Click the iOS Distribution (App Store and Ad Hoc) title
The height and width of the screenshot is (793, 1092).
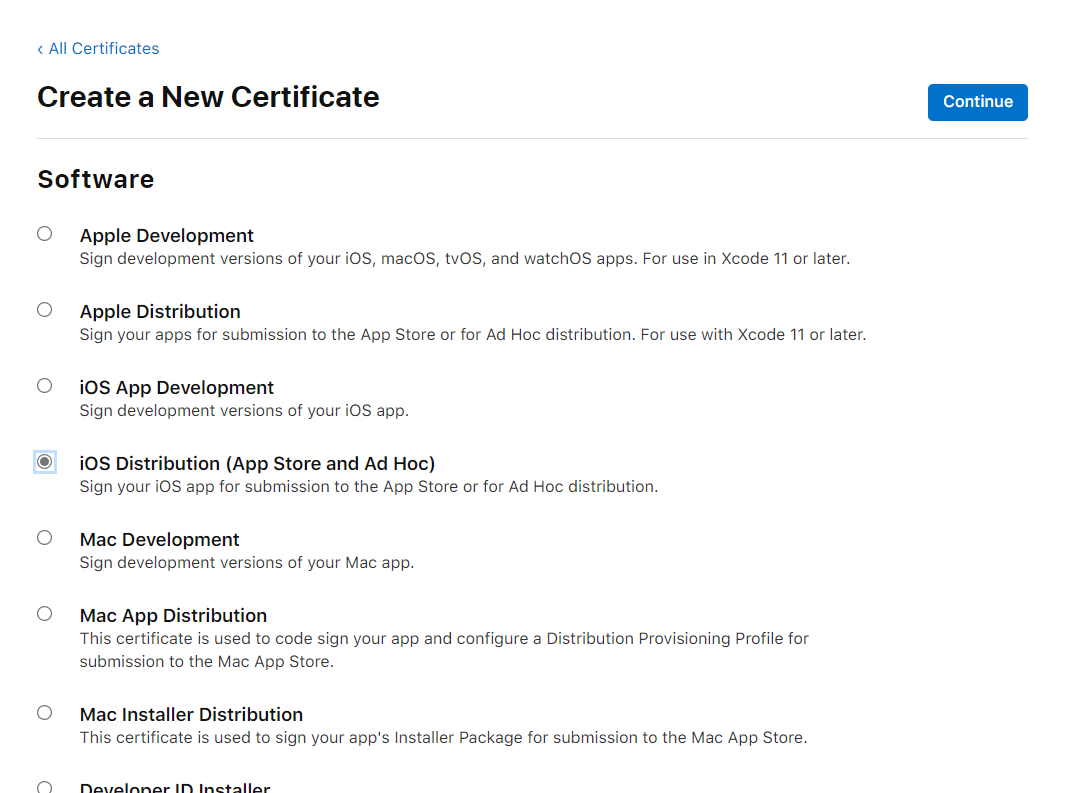click(257, 464)
